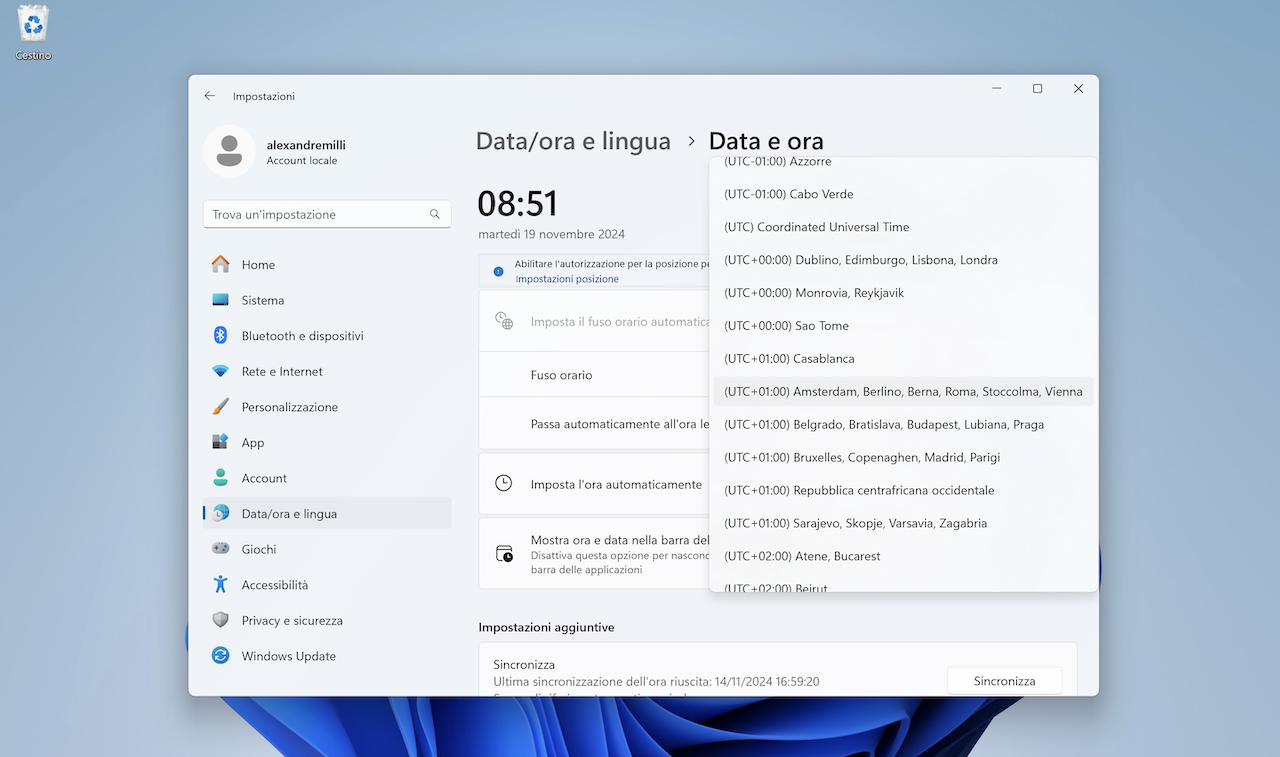Close the Impostazioni window

coord(1078,89)
